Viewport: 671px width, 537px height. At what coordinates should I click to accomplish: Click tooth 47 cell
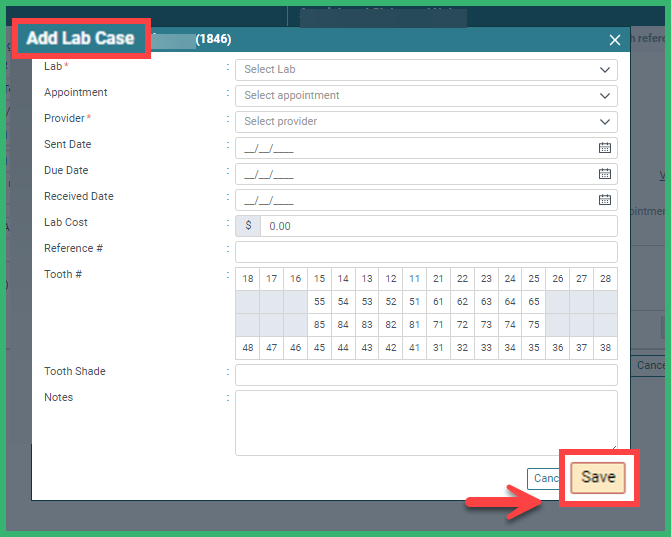(x=271, y=348)
